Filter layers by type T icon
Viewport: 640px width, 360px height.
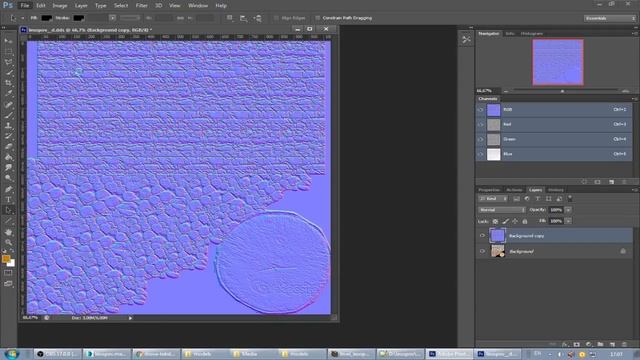click(538, 199)
